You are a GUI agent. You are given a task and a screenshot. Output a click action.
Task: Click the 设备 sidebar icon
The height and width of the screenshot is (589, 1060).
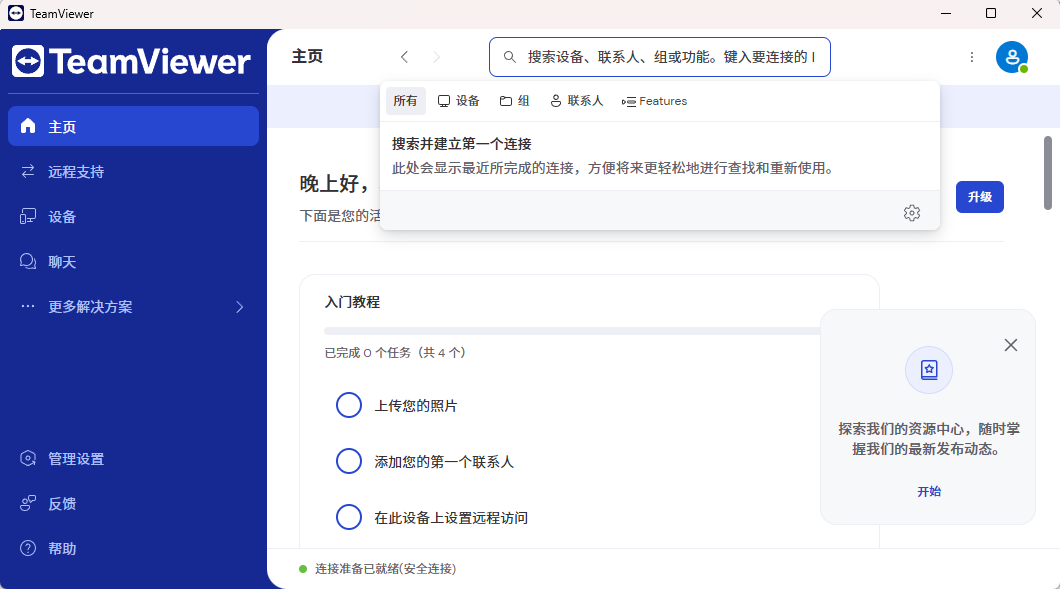coord(28,216)
